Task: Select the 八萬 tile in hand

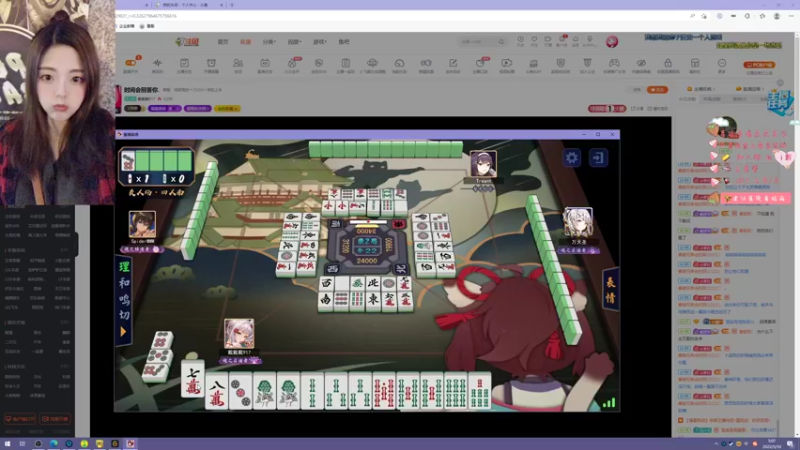Action: click(x=216, y=392)
